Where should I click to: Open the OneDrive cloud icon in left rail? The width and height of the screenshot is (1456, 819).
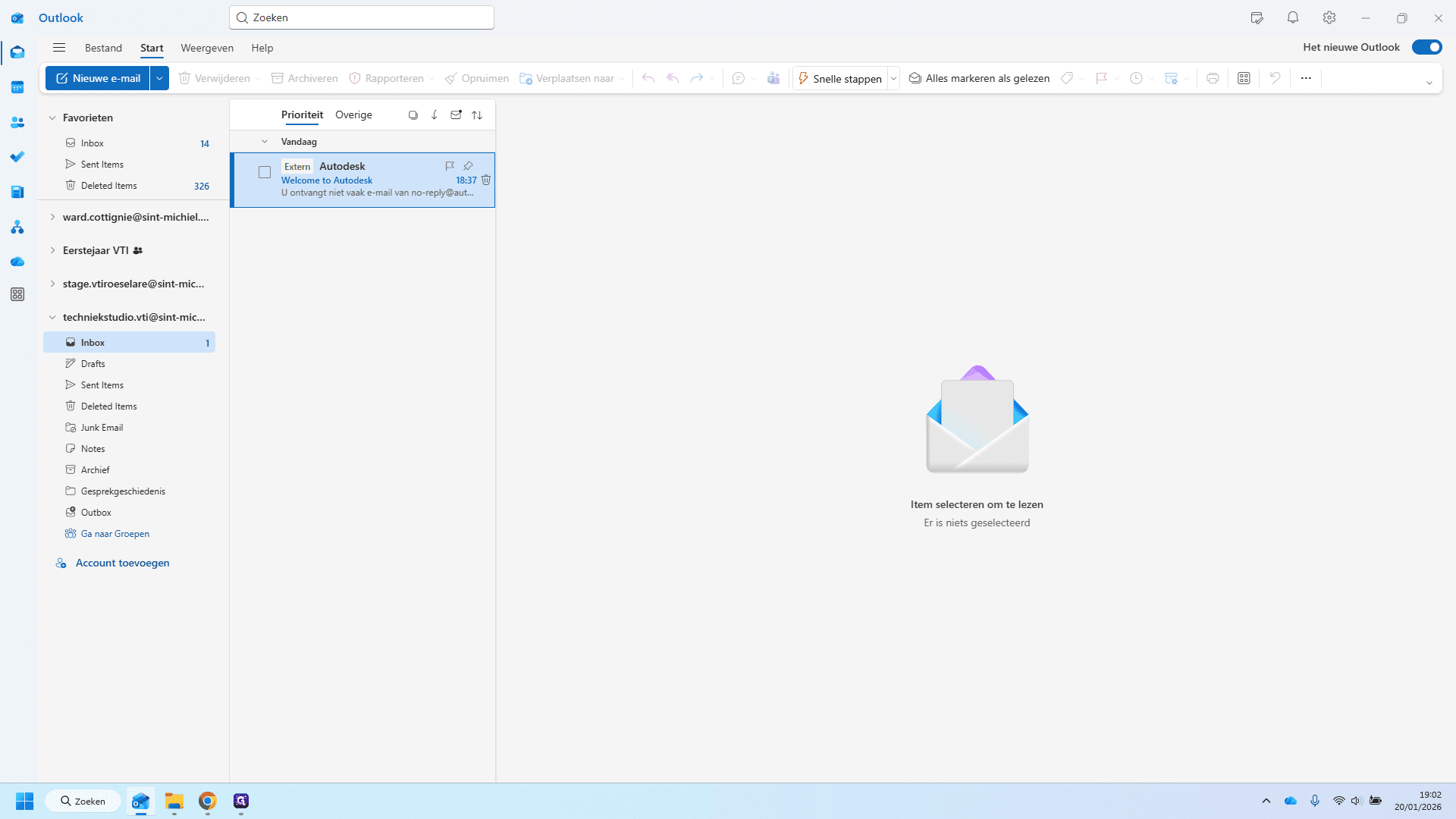click(17, 262)
